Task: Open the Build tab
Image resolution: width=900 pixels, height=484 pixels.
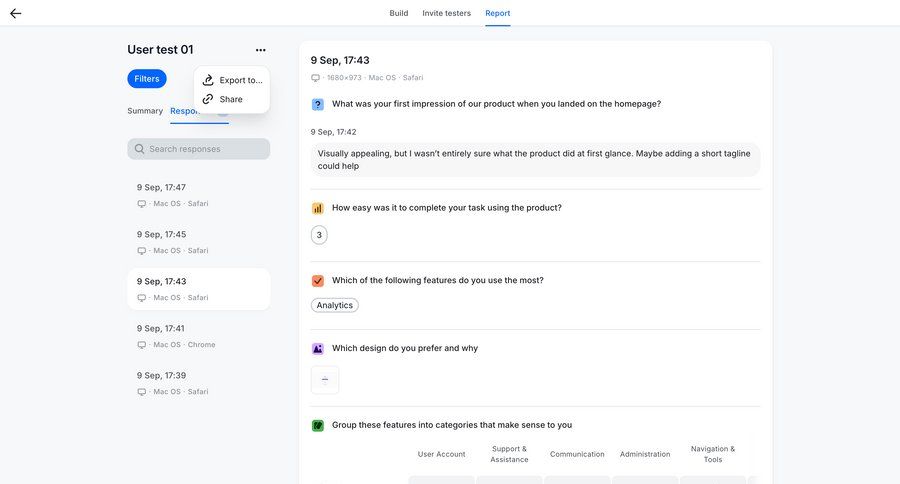Action: pos(398,13)
